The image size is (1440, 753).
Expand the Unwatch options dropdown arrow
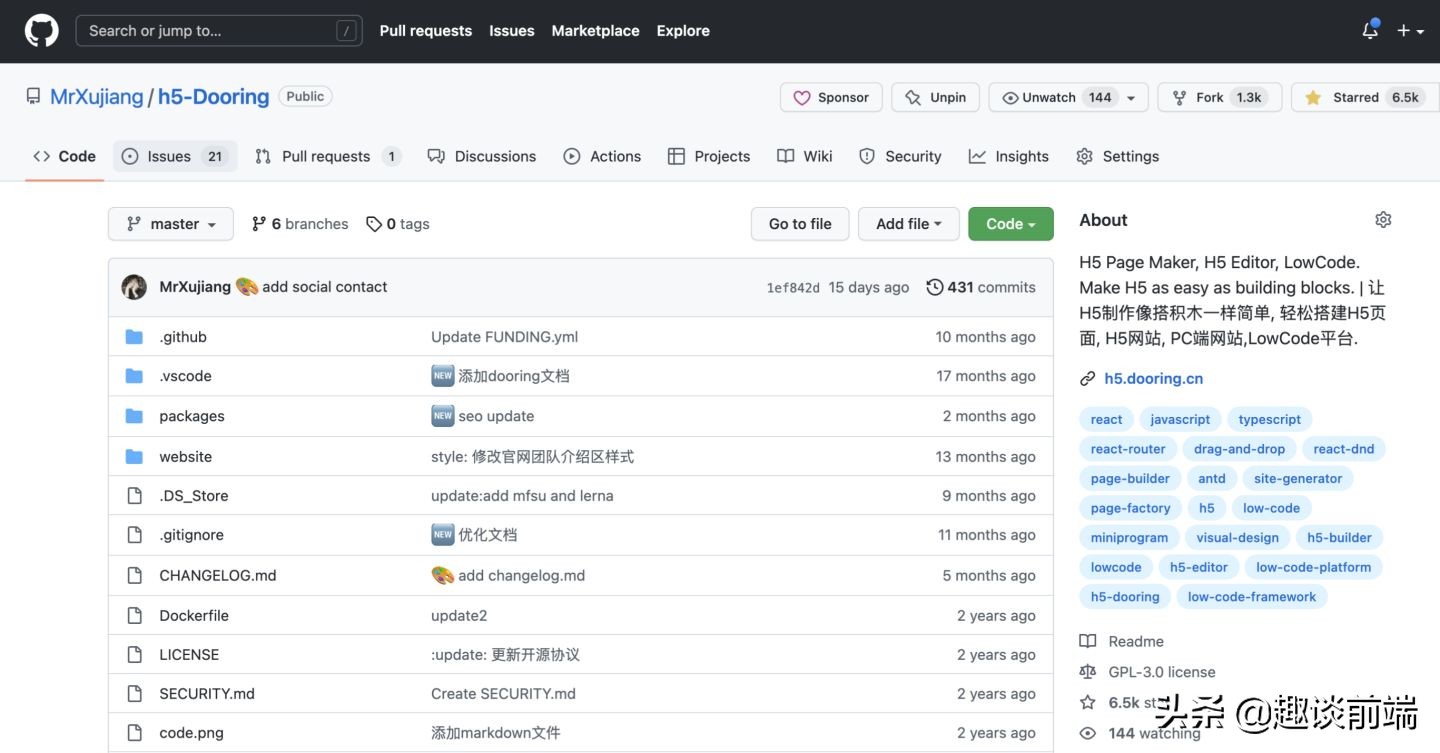(x=1132, y=97)
